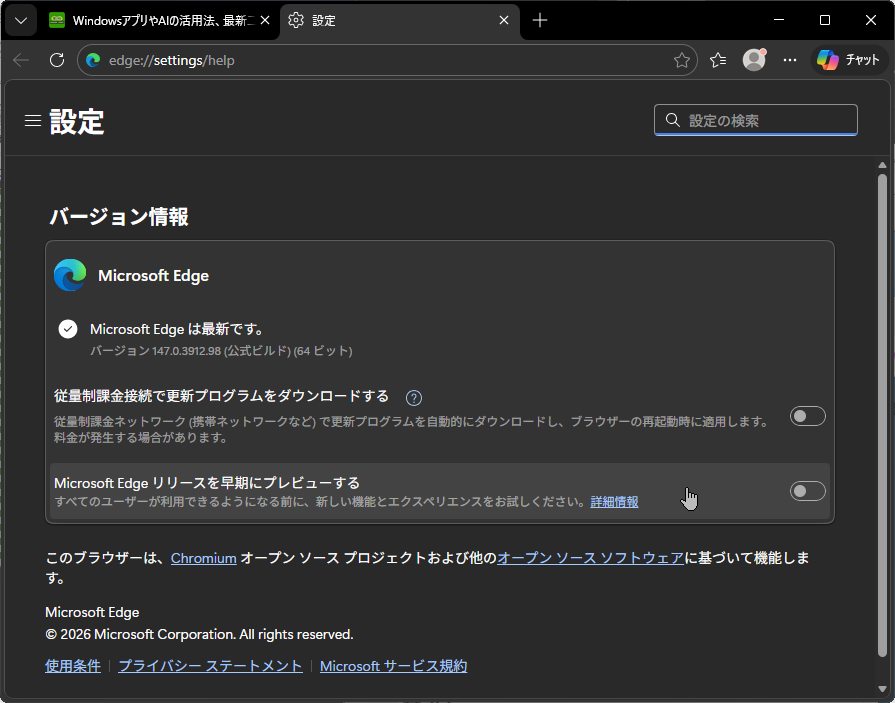Maximize the Edge window
This screenshot has height=703, width=895.
pos(825,21)
